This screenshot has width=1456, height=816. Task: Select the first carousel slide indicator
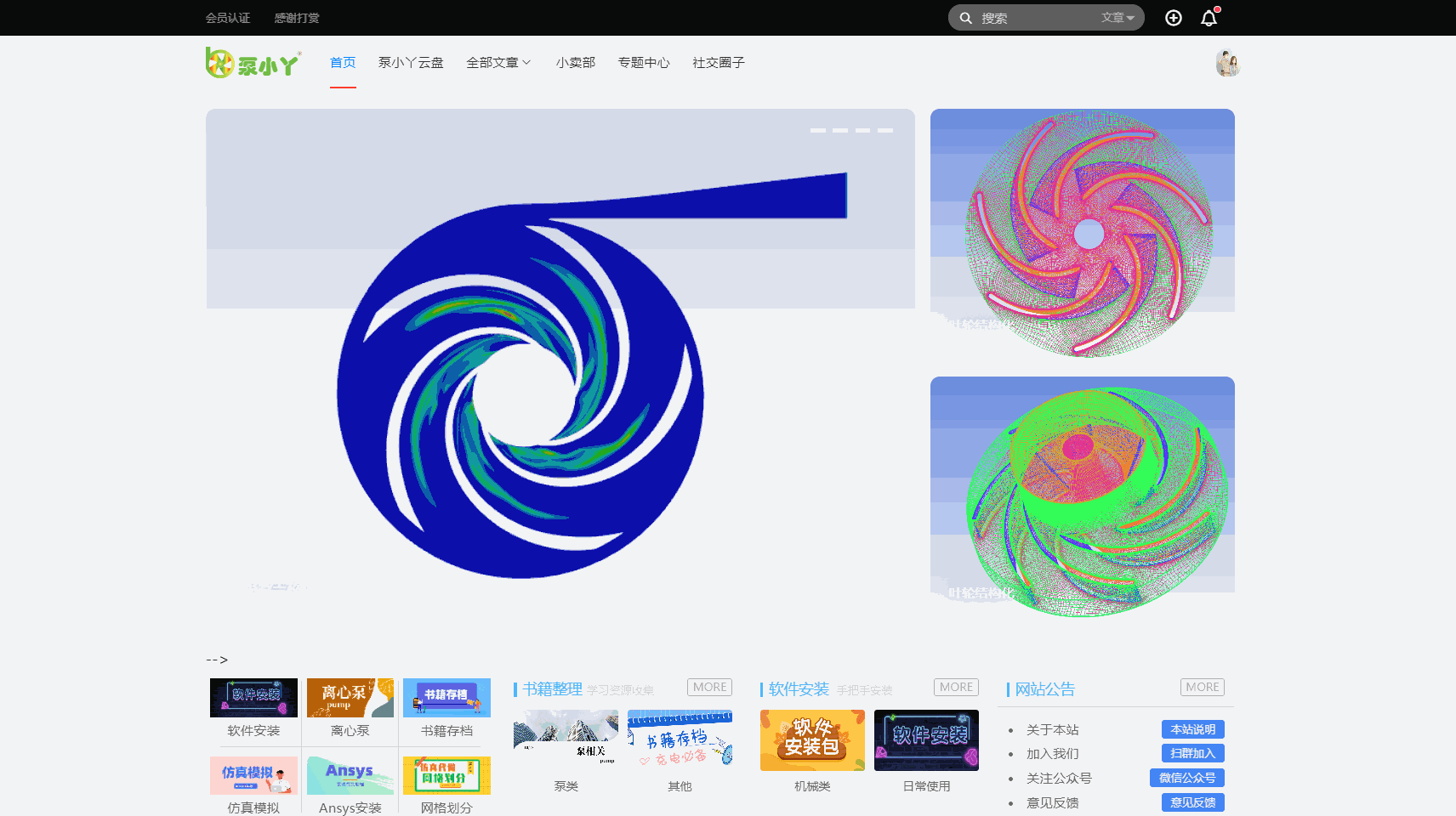tap(818, 130)
